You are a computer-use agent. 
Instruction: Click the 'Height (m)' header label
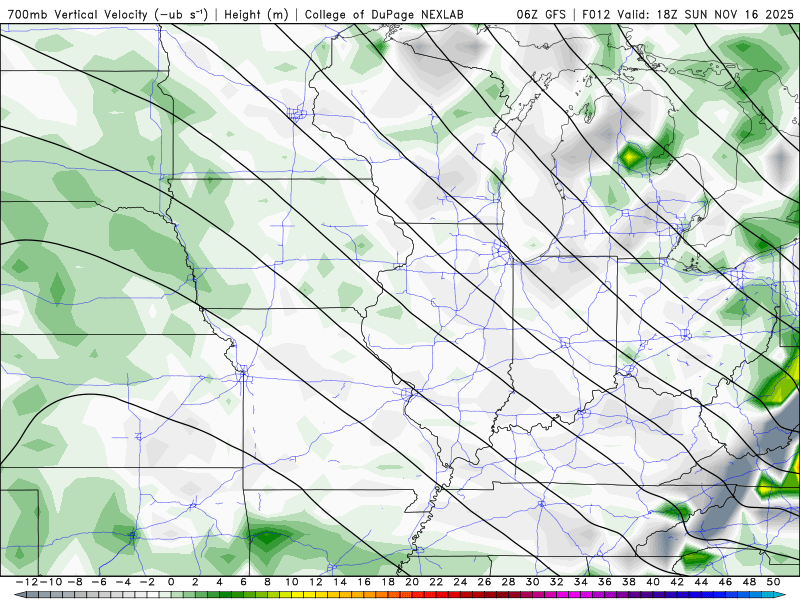pyautogui.click(x=256, y=15)
